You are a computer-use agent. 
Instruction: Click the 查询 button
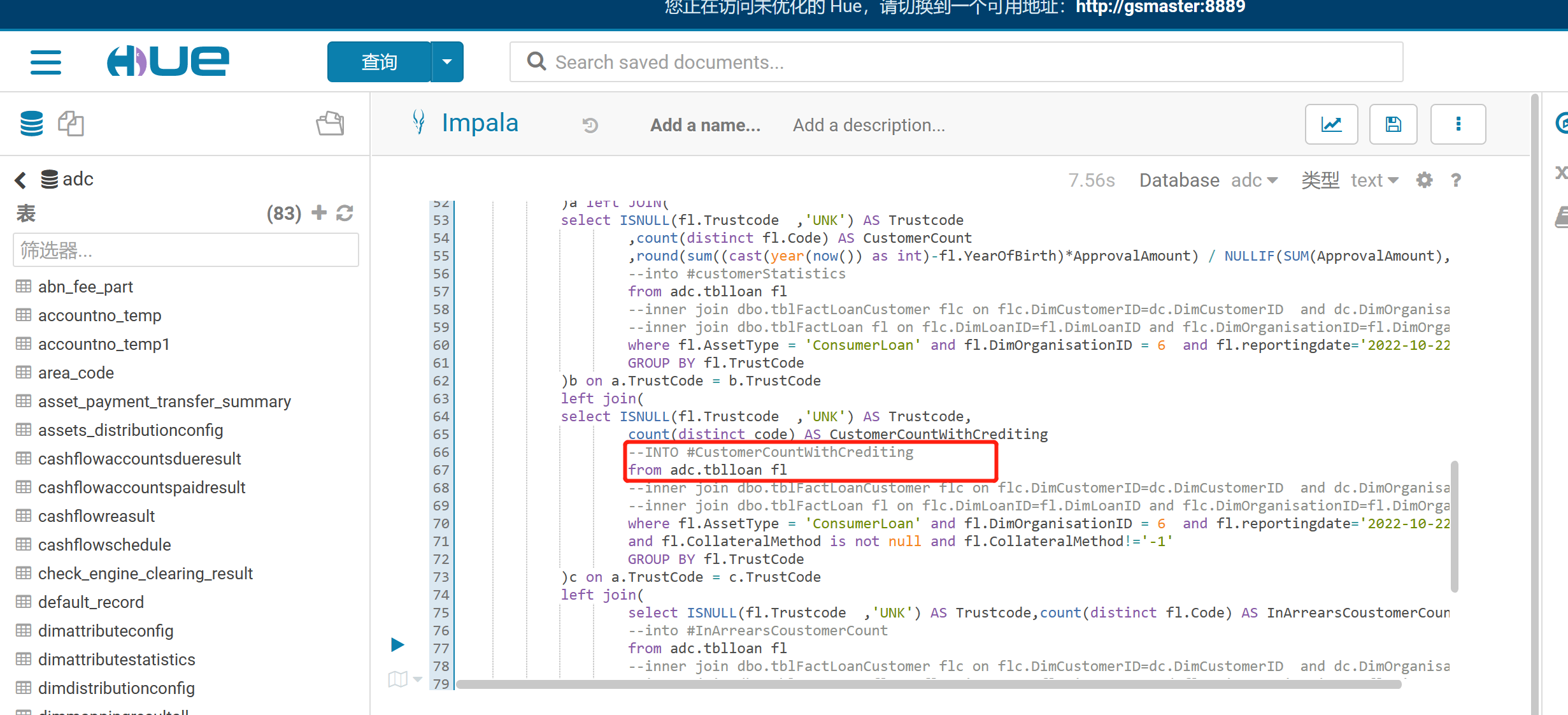pos(379,62)
